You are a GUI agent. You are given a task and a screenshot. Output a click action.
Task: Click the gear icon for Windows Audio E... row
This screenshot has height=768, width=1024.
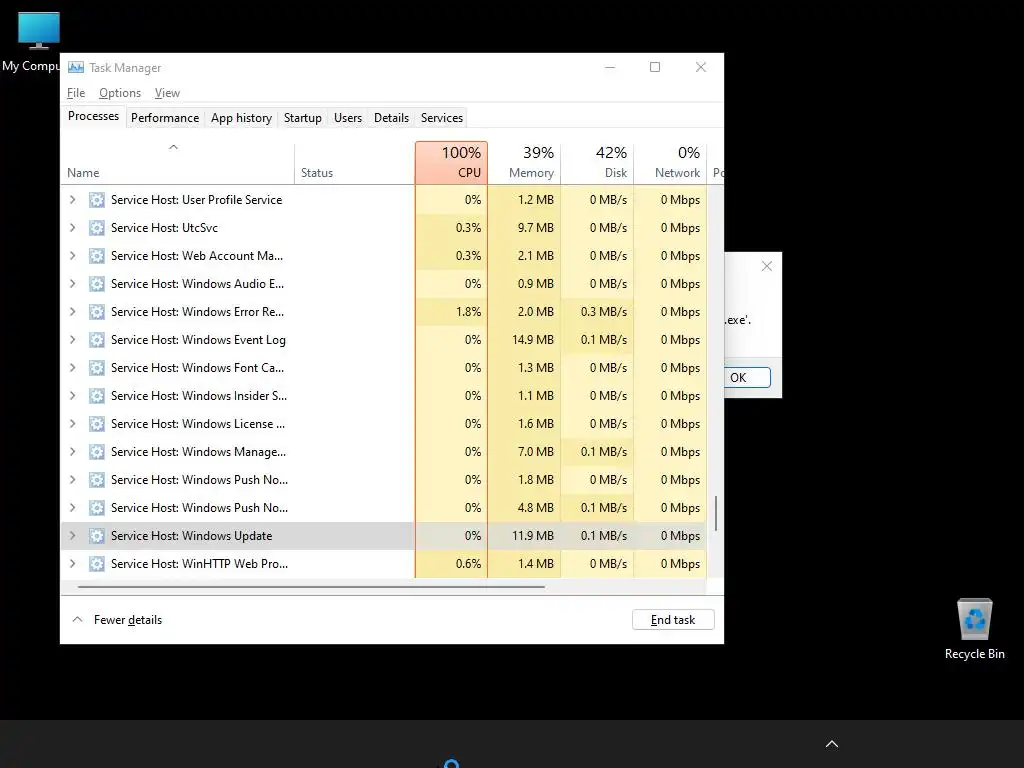pos(97,284)
